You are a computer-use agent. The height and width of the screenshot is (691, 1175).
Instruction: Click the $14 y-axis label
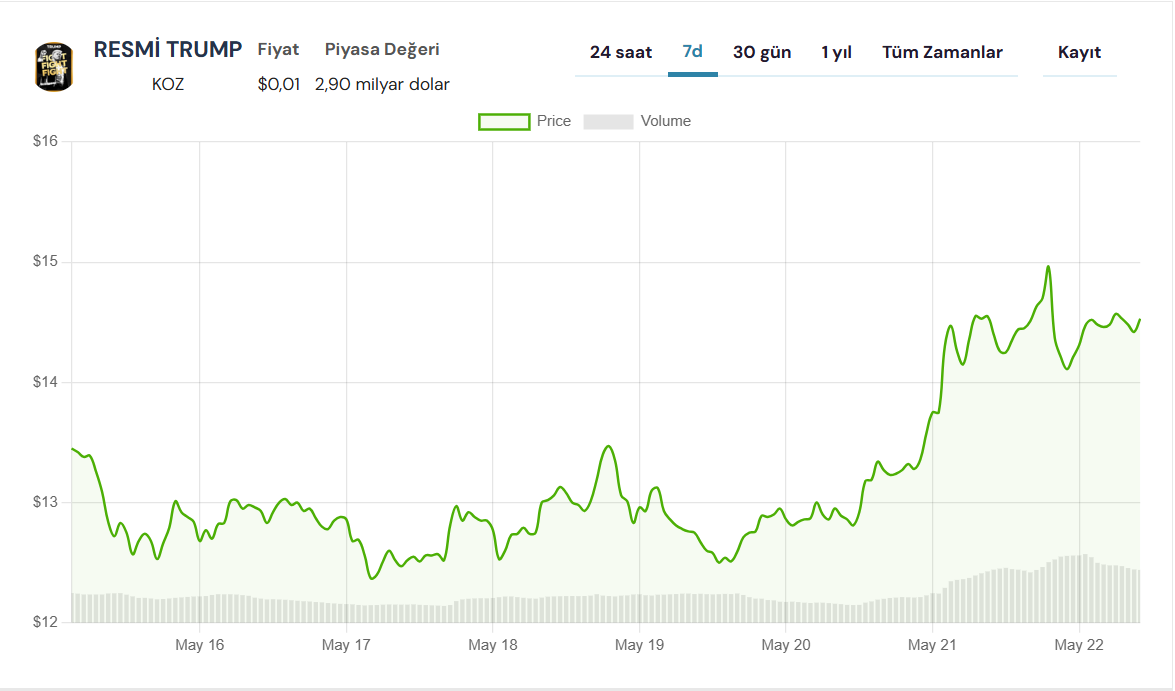click(x=45, y=382)
